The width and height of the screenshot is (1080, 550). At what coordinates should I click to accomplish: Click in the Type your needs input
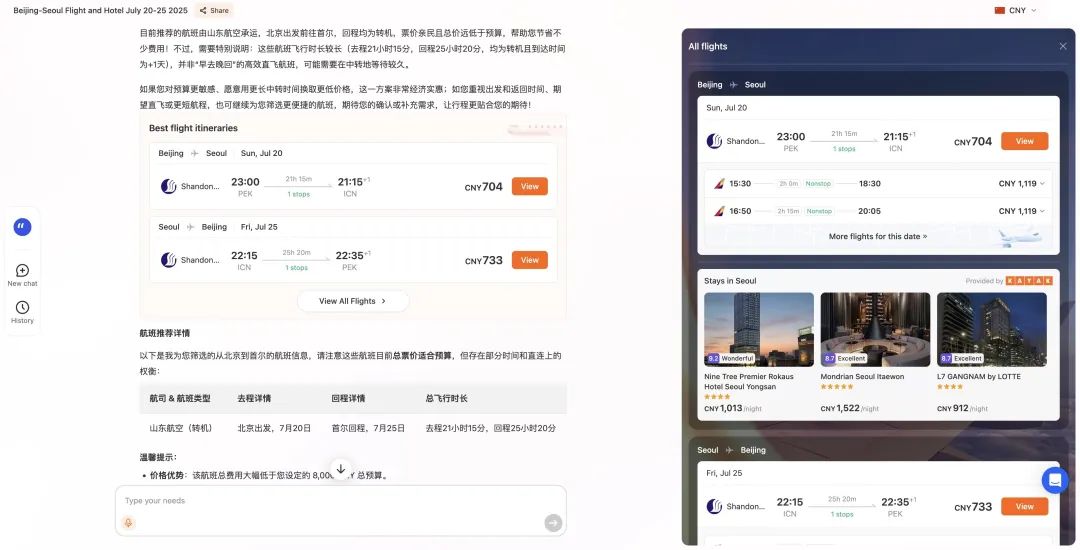point(340,500)
